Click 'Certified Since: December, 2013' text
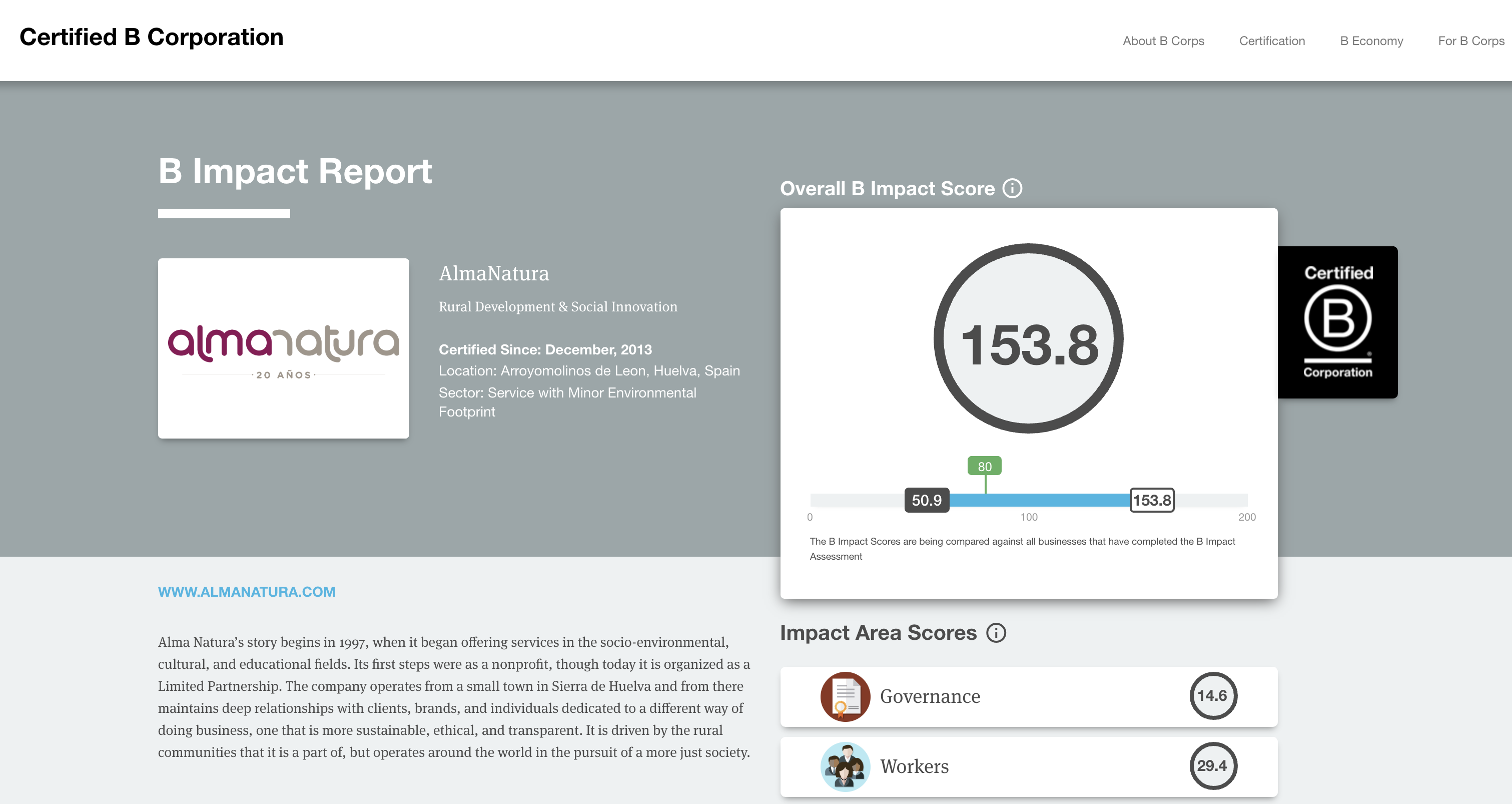1512x804 pixels. coord(545,349)
